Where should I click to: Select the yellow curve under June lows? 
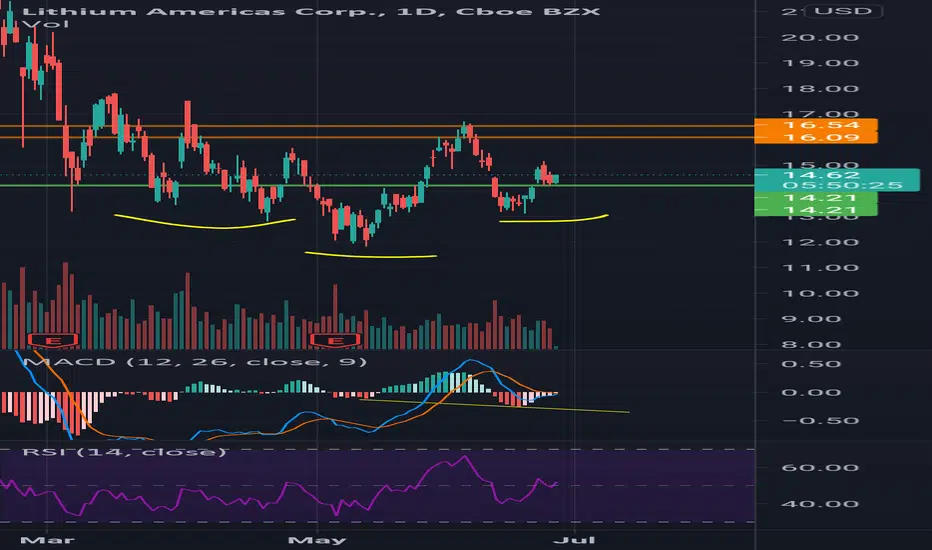coord(553,219)
